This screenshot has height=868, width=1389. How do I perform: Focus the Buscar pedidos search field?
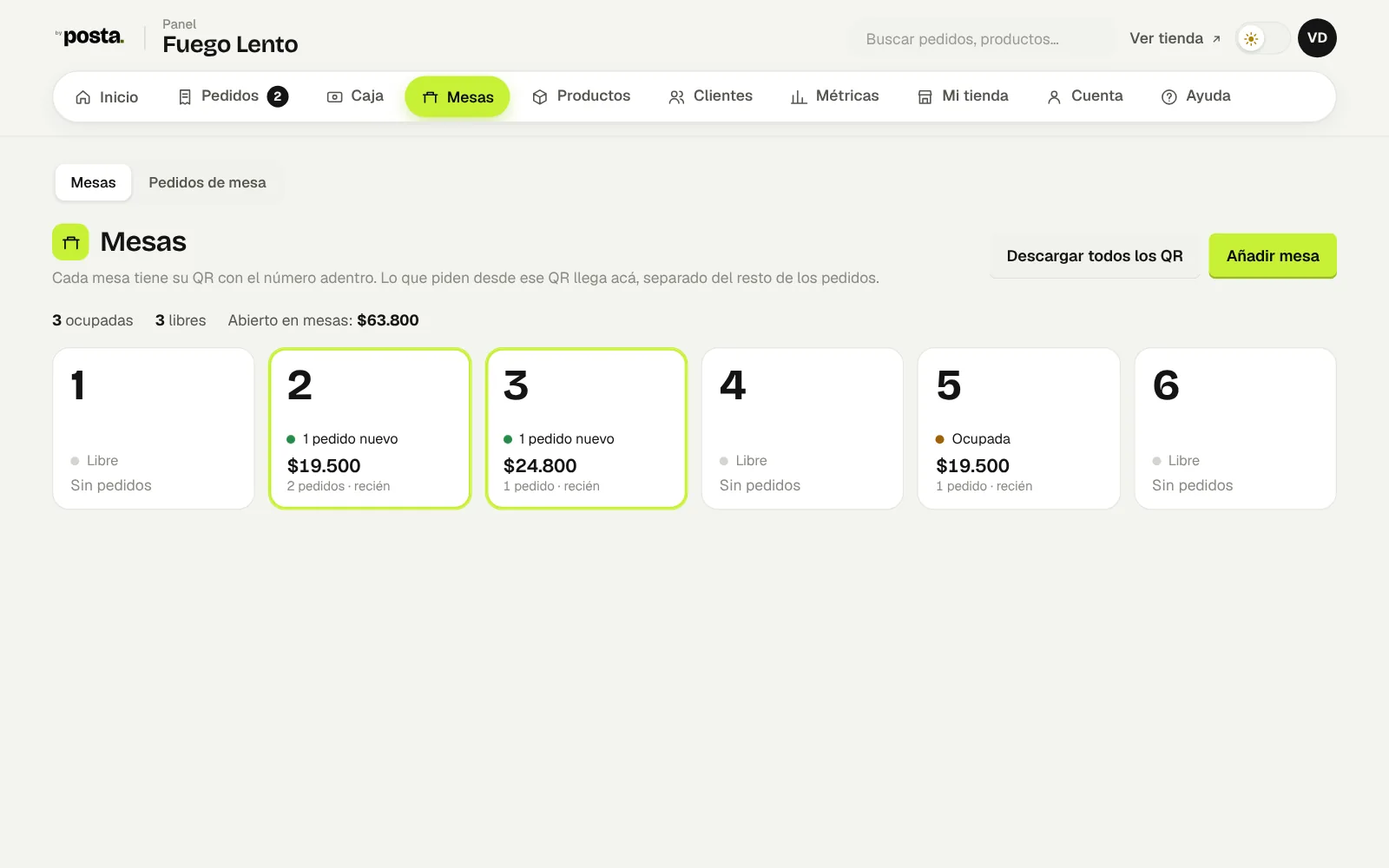pos(981,39)
